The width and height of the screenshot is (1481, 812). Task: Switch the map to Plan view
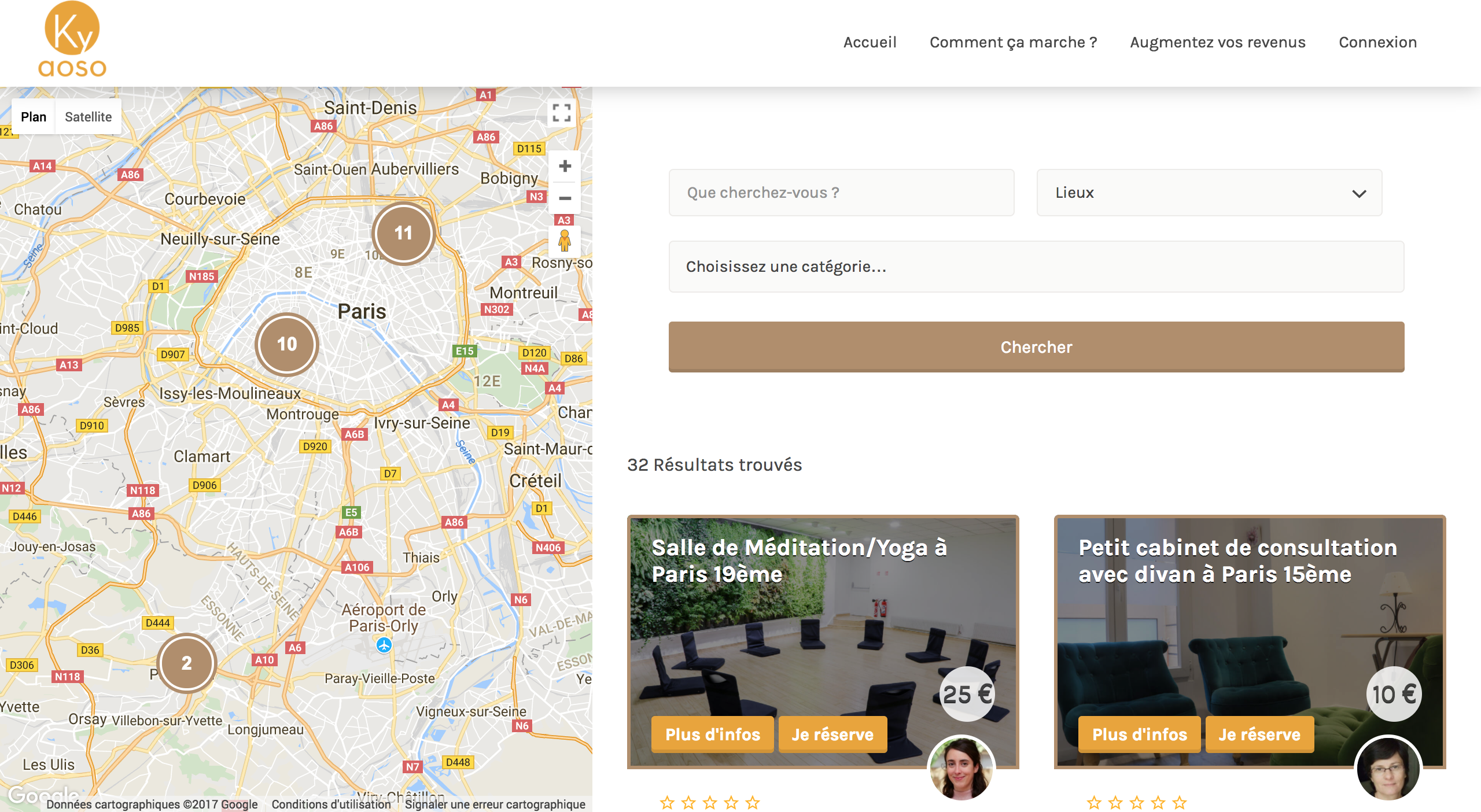coord(34,117)
